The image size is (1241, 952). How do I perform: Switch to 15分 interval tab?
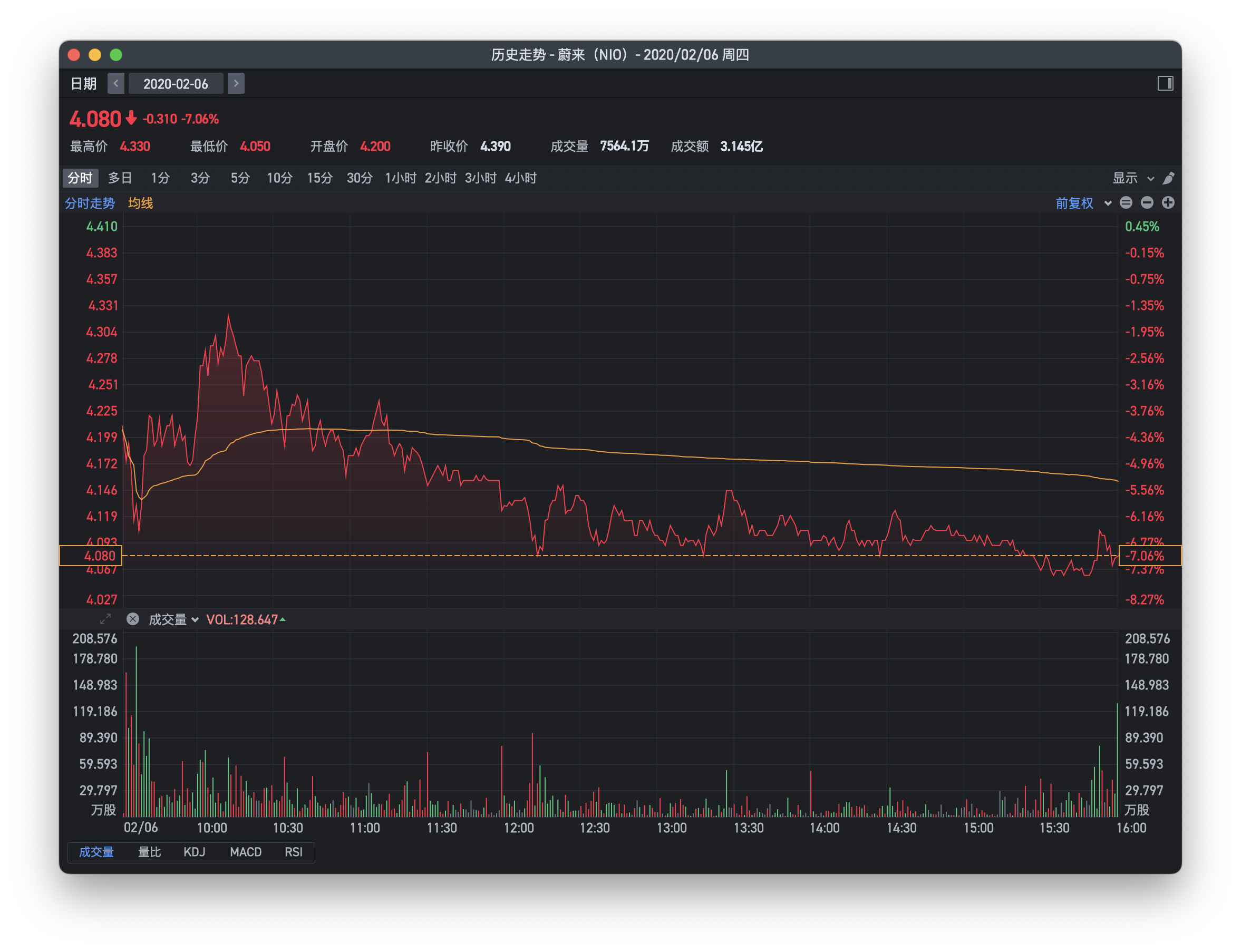[319, 178]
